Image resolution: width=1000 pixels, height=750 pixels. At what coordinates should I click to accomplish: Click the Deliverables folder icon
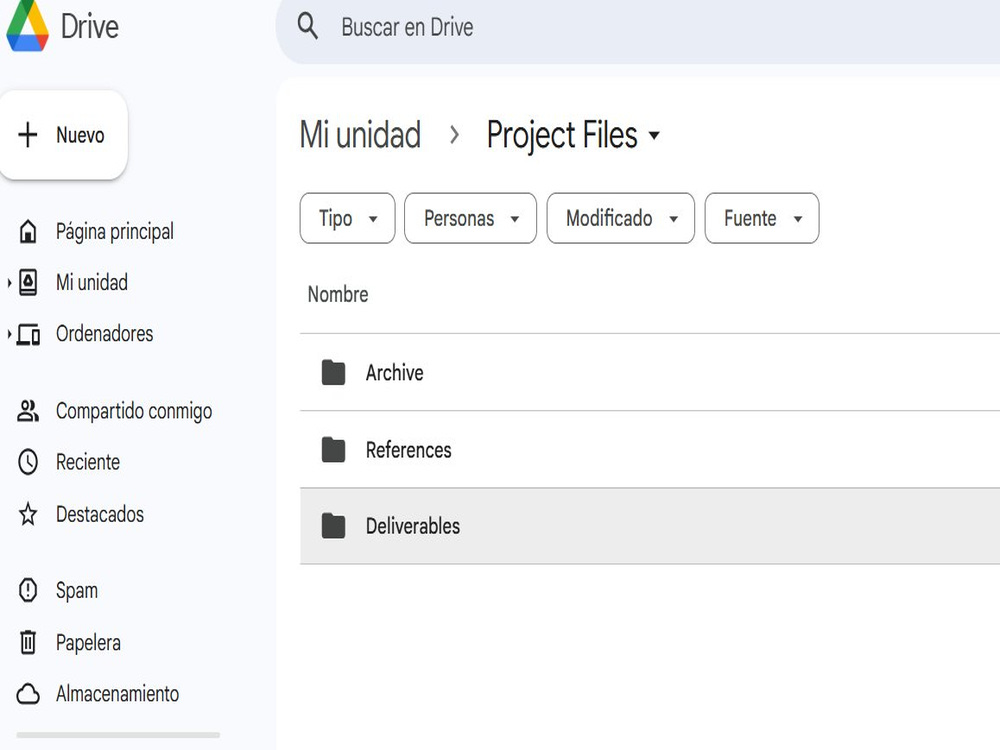(x=334, y=526)
